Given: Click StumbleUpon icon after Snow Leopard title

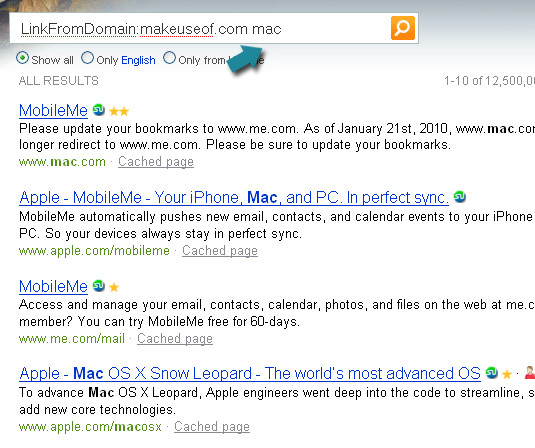Looking at the screenshot, I should pyautogui.click(x=492, y=373).
